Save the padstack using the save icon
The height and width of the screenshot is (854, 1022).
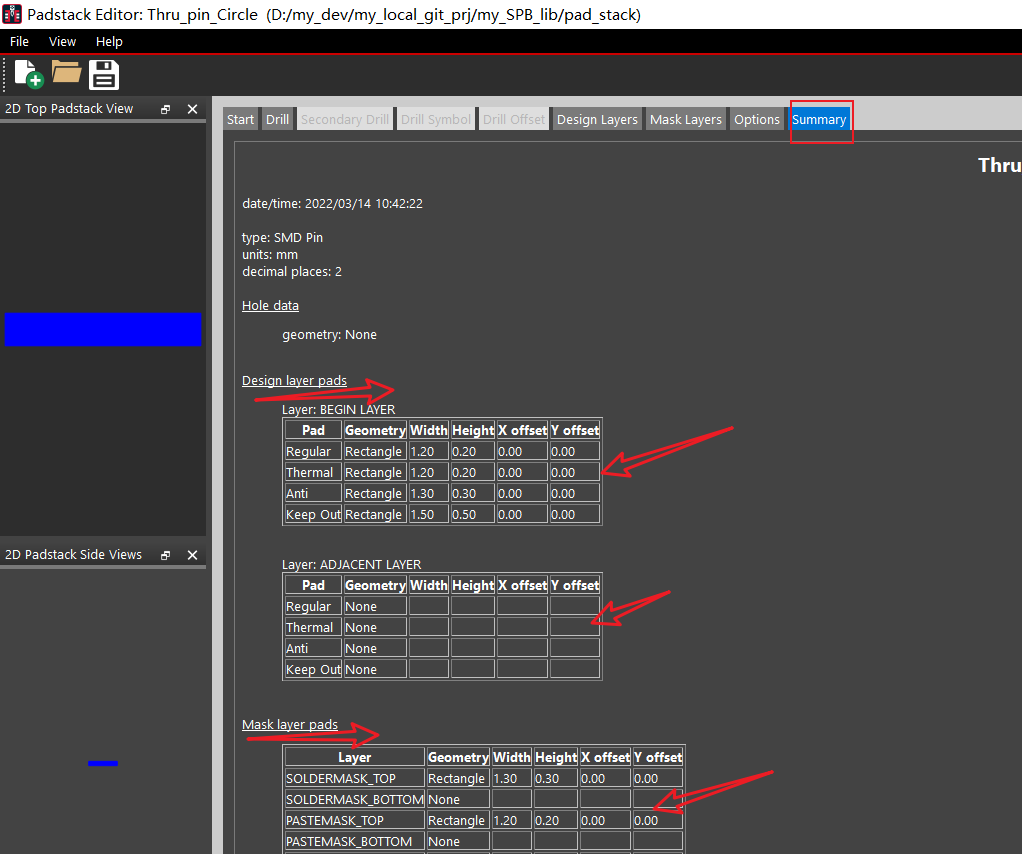[x=103, y=74]
